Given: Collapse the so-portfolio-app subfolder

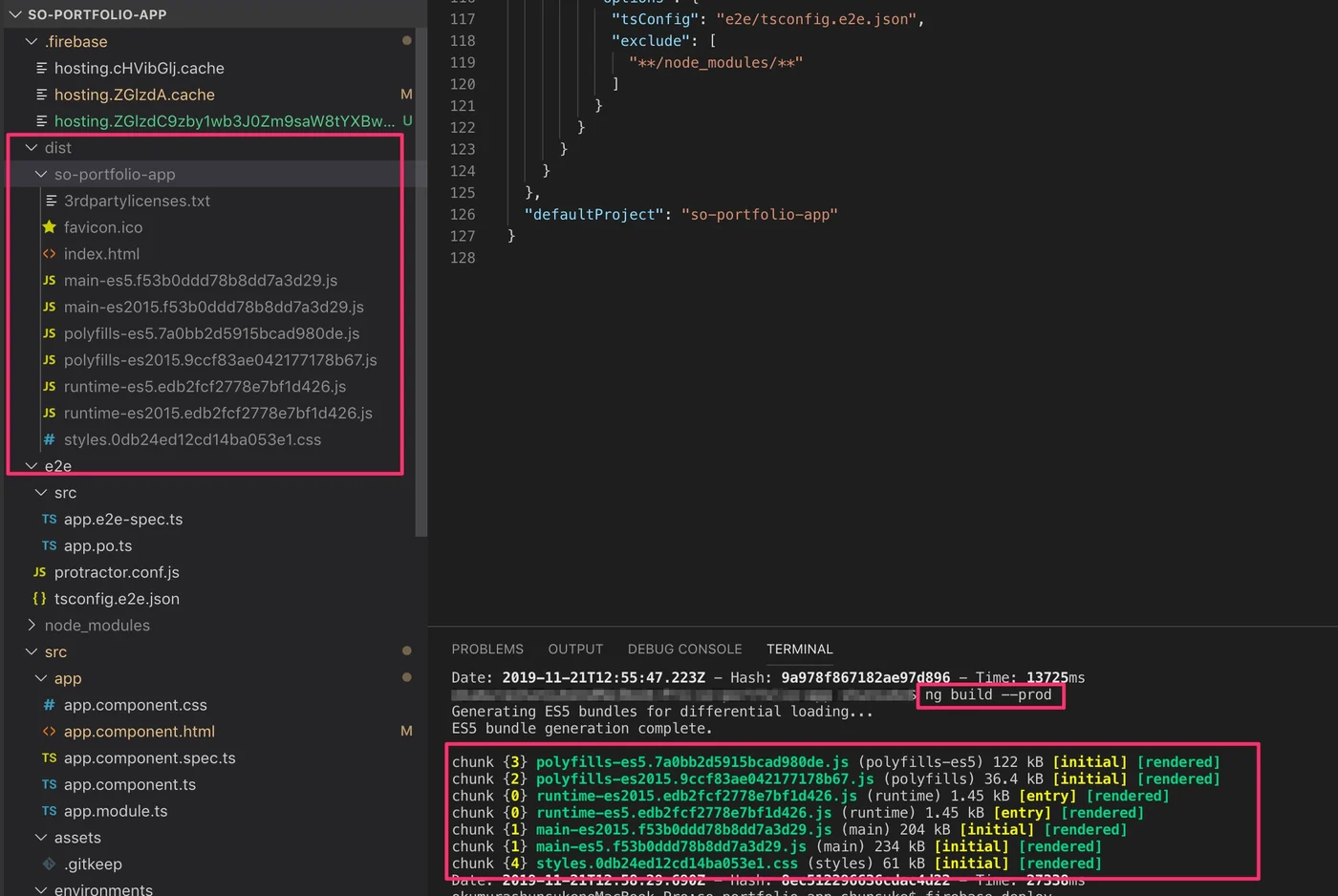Looking at the screenshot, I should tap(41, 175).
